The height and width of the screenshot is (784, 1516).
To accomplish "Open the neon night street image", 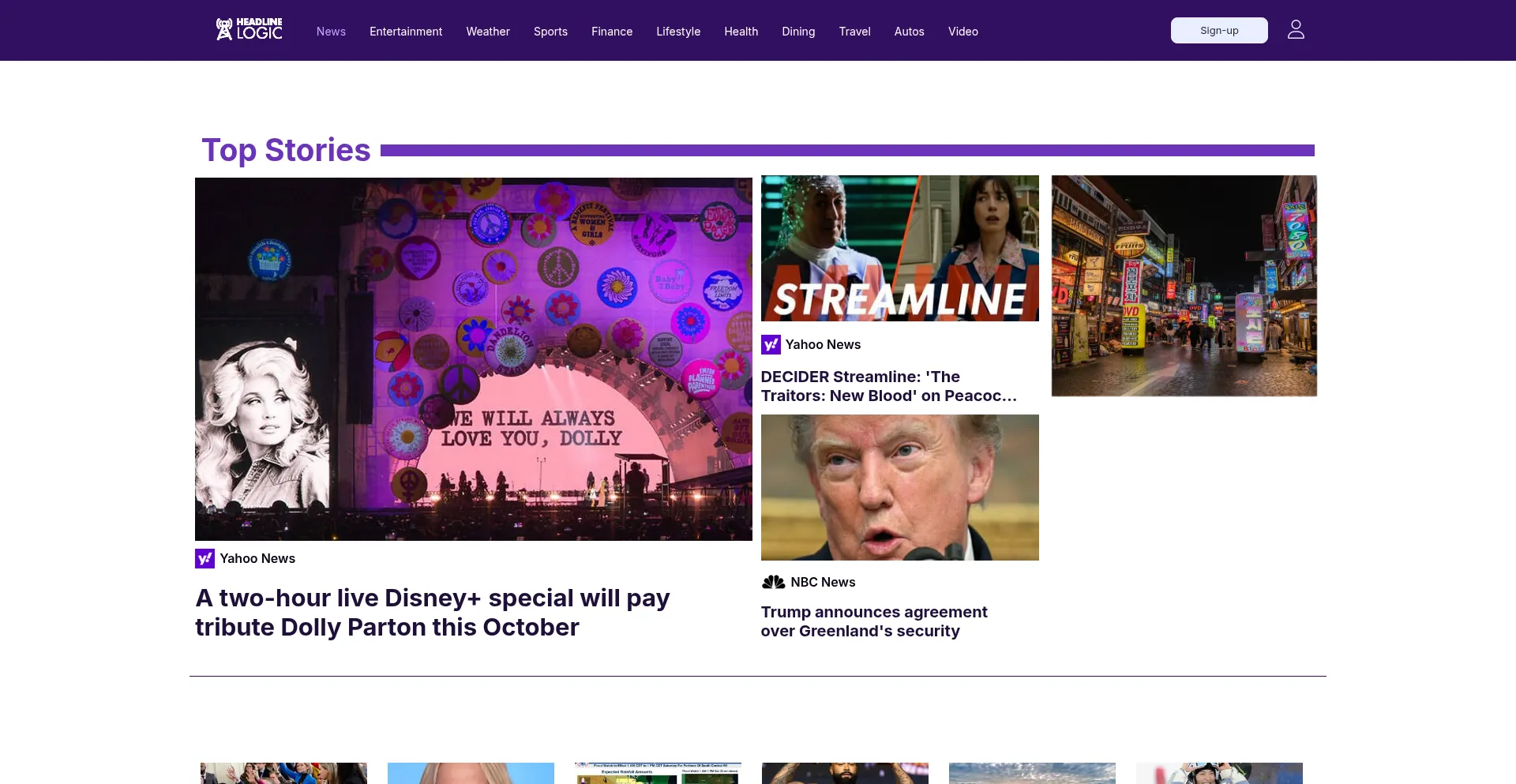I will 1184,286.
